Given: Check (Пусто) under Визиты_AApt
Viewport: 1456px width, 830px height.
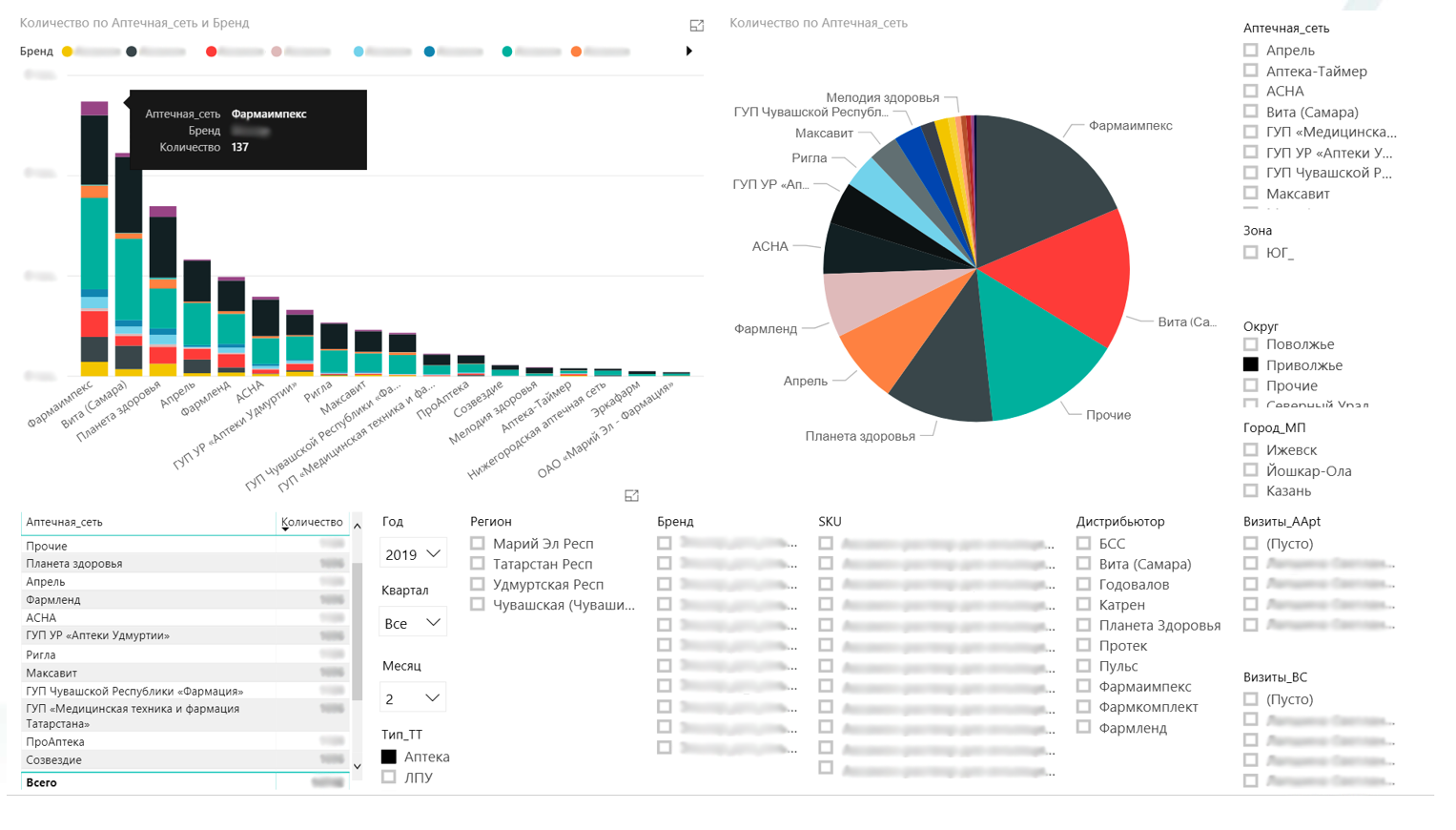Looking at the screenshot, I should [1251, 543].
